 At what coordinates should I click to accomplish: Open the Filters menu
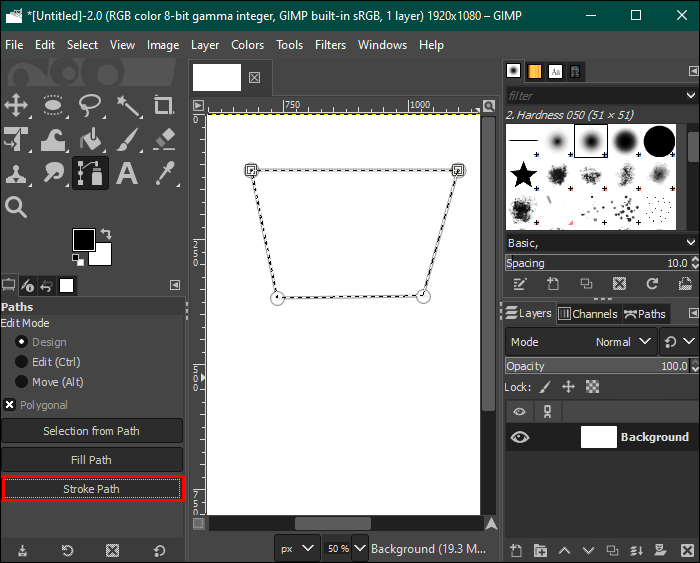click(x=330, y=45)
